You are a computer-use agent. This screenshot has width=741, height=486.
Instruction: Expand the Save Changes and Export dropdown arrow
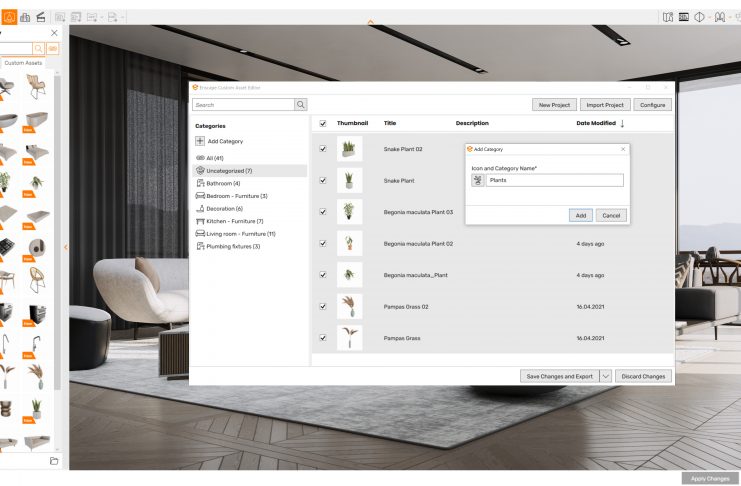(605, 376)
